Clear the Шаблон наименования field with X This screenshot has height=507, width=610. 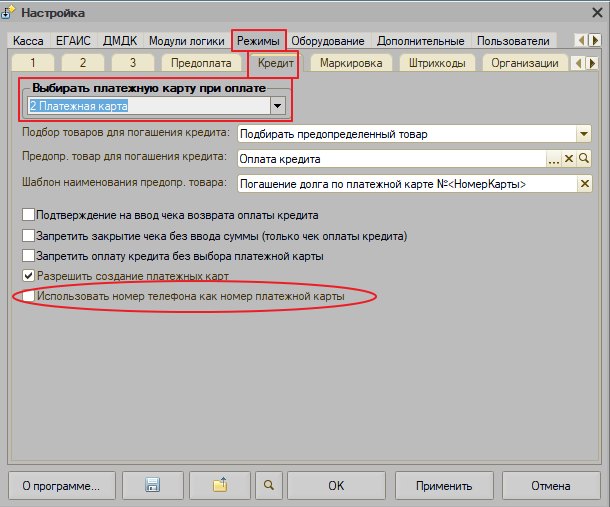[584, 183]
